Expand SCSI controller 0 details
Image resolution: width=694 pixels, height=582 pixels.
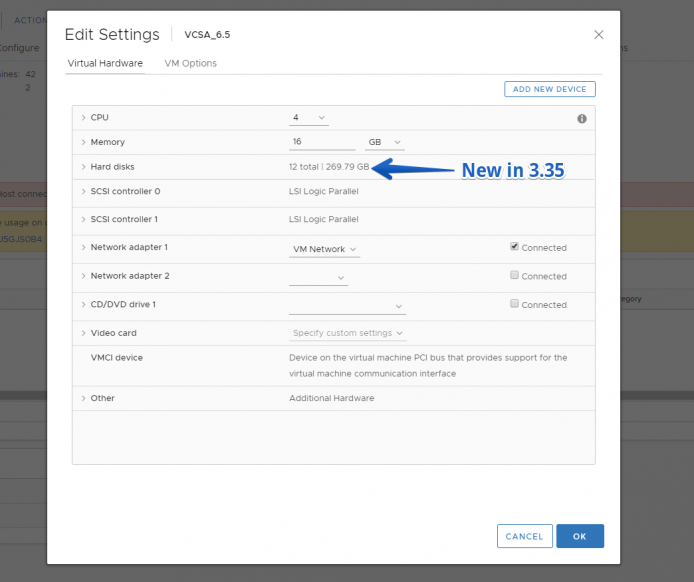tap(83, 191)
